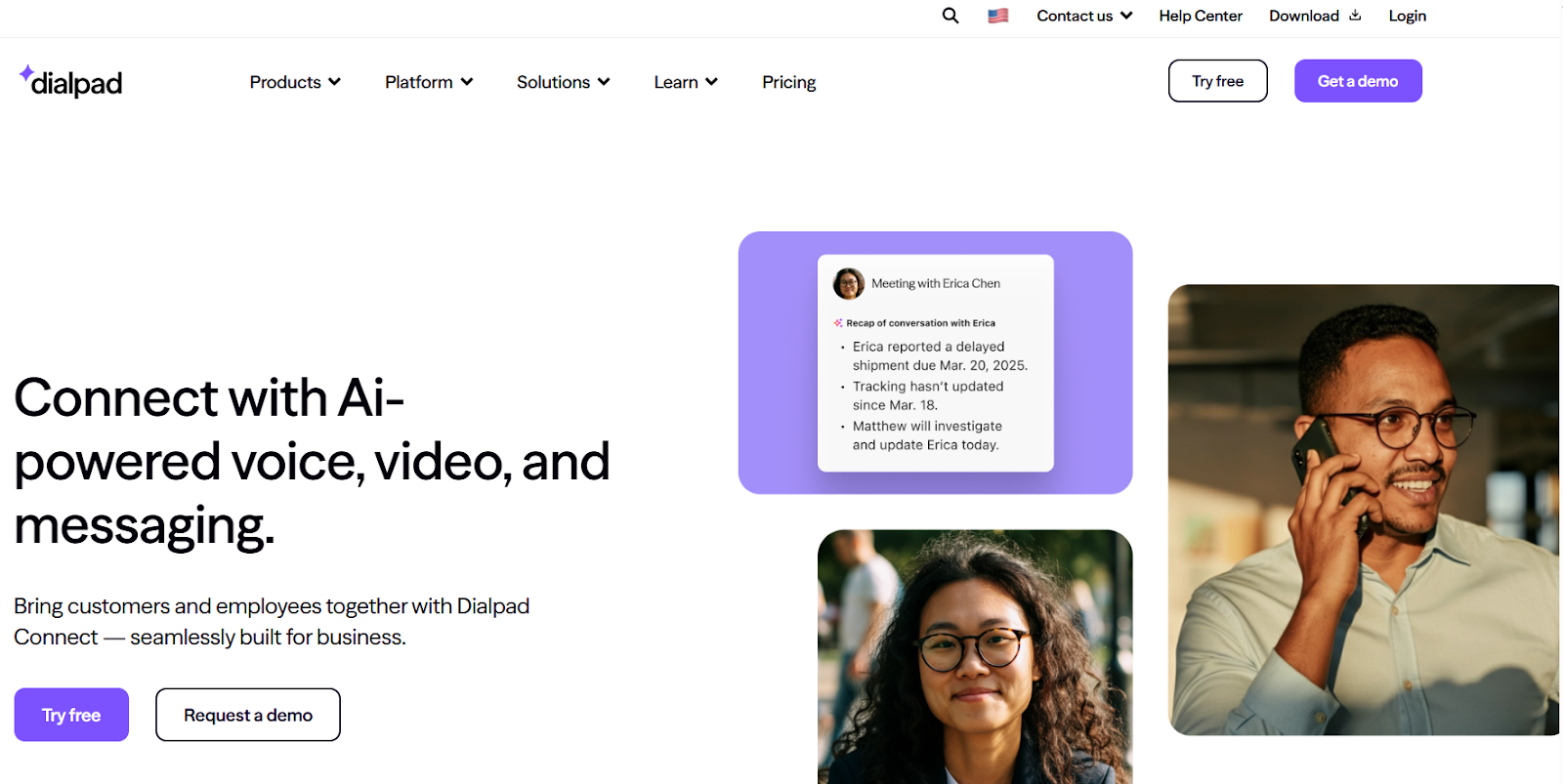The width and height of the screenshot is (1563, 784).
Task: Expand the Learn menu chevron
Action: tap(711, 82)
